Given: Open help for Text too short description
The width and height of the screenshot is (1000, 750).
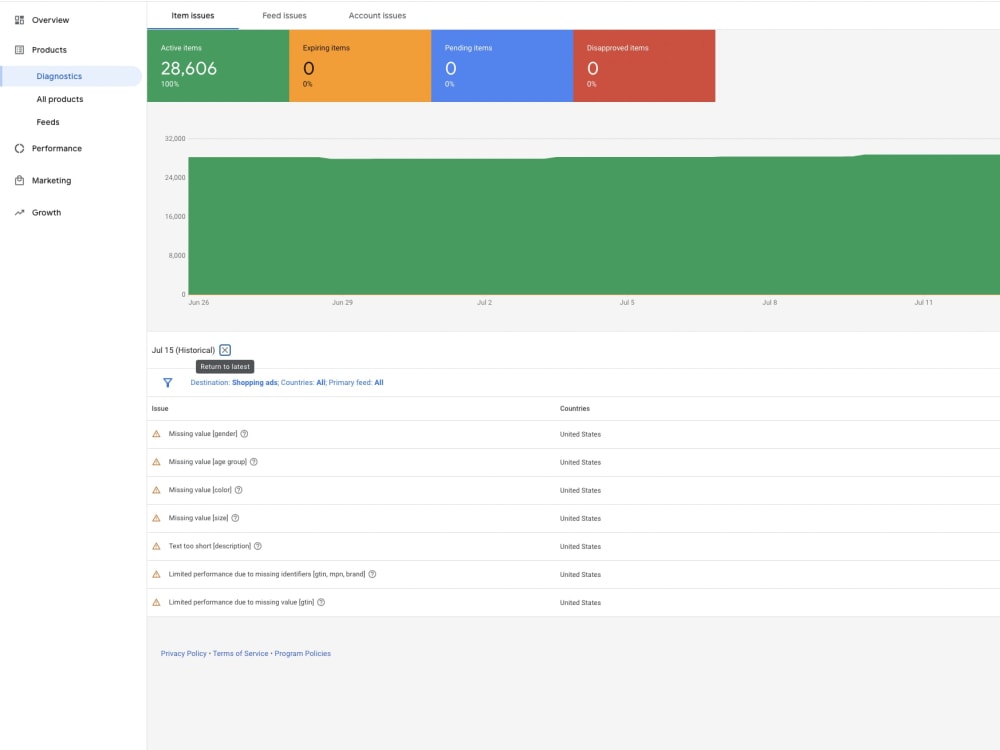Looking at the screenshot, I should point(258,546).
